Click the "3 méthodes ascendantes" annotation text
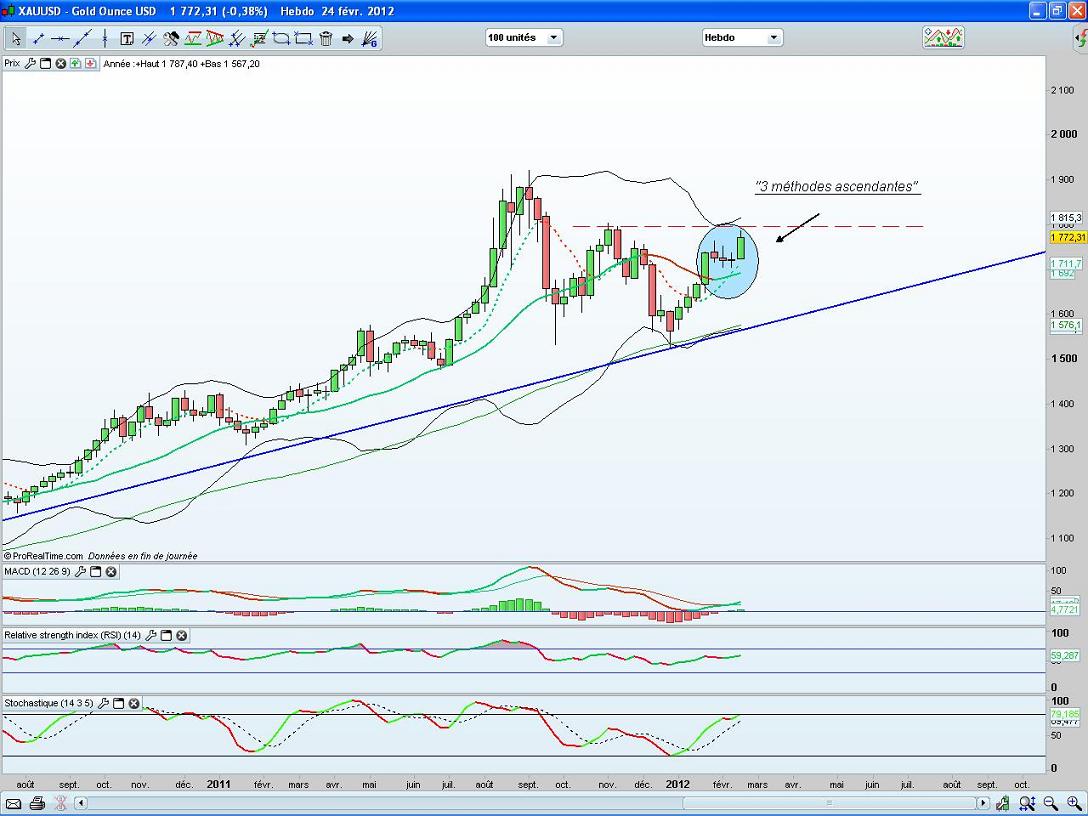The height and width of the screenshot is (816, 1088). tap(836, 187)
